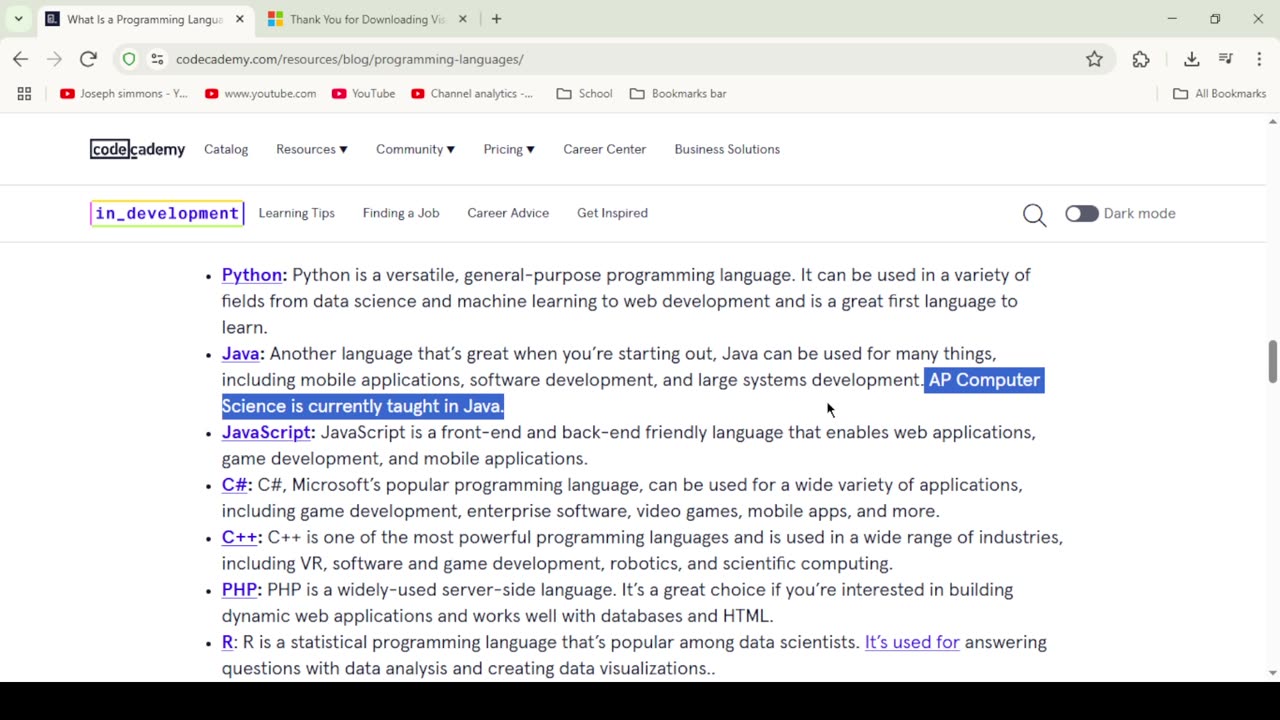Expand the Resources menu
Image resolution: width=1280 pixels, height=720 pixels.
(312, 149)
